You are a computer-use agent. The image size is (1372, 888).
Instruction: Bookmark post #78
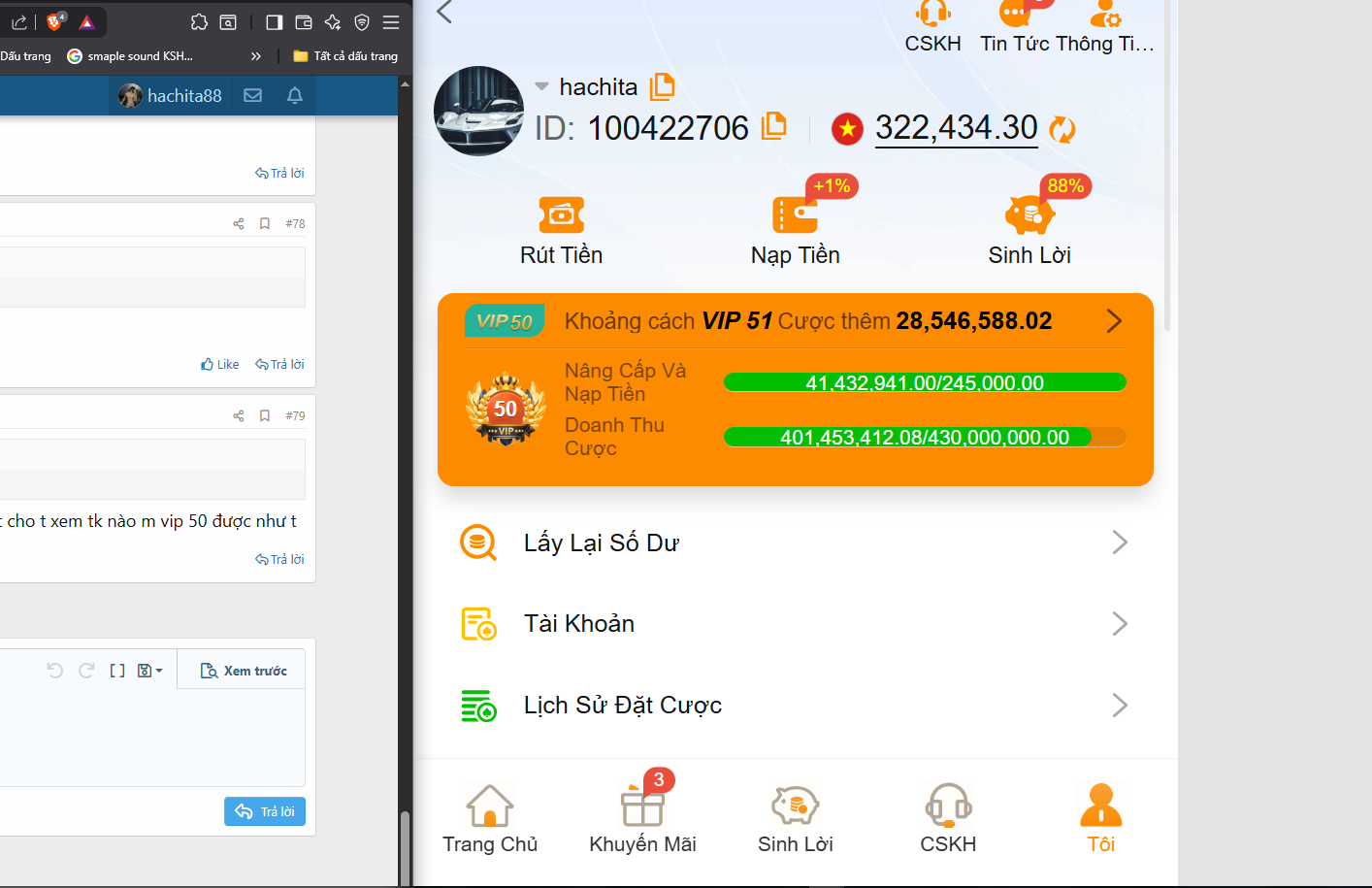[265, 223]
